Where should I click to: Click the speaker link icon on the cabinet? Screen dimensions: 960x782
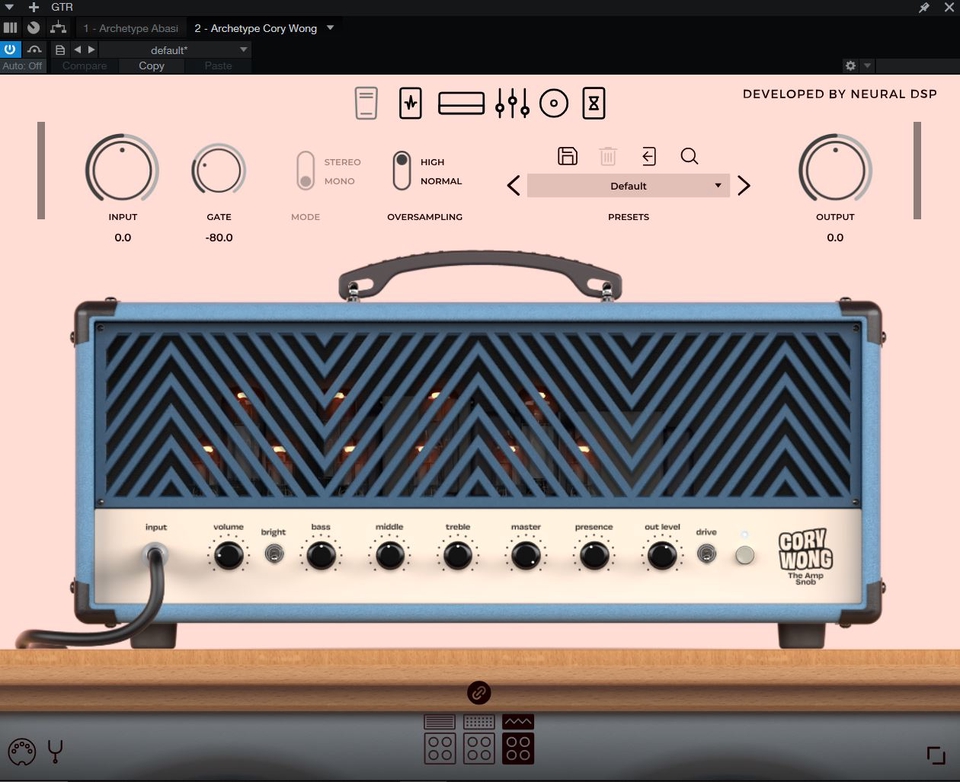[479, 693]
